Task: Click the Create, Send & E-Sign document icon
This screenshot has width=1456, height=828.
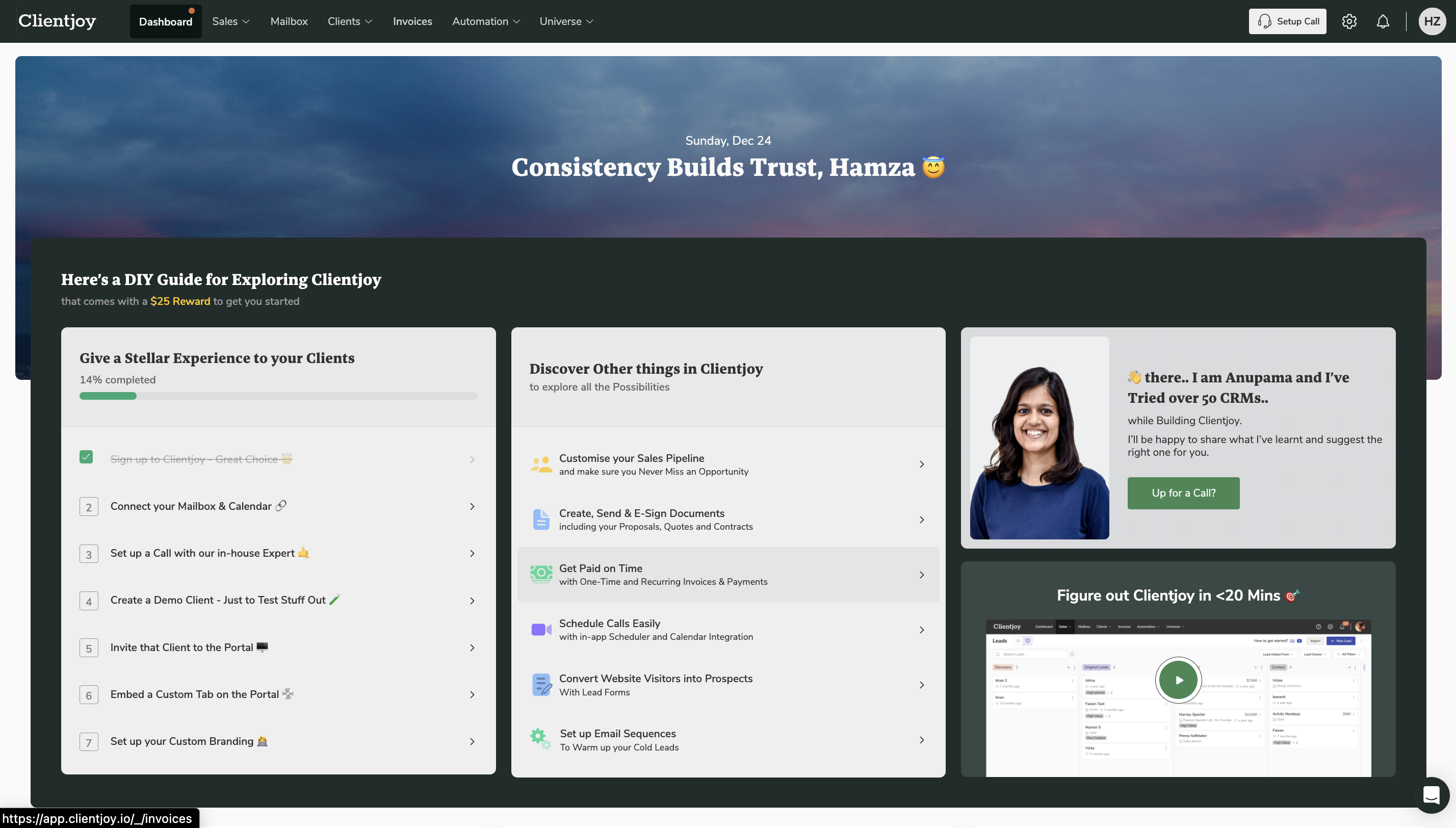Action: pyautogui.click(x=541, y=519)
